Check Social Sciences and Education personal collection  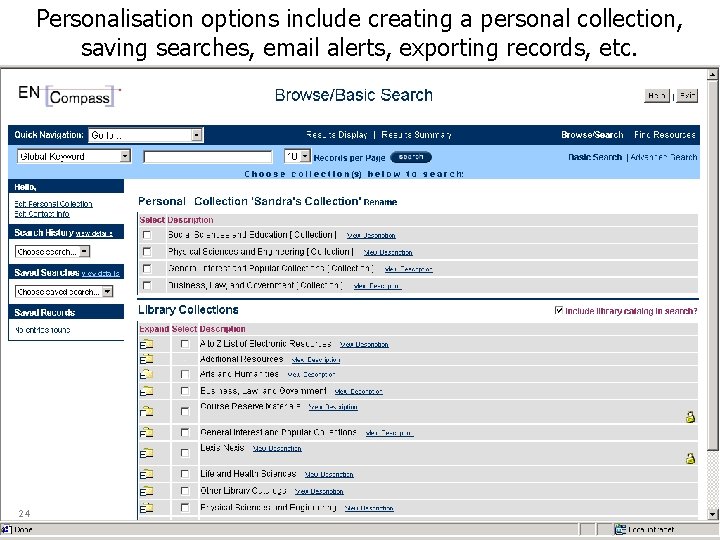click(x=147, y=235)
